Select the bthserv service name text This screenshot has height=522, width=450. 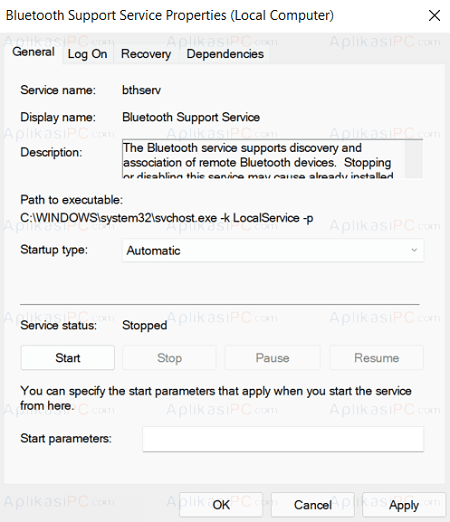pos(141,90)
